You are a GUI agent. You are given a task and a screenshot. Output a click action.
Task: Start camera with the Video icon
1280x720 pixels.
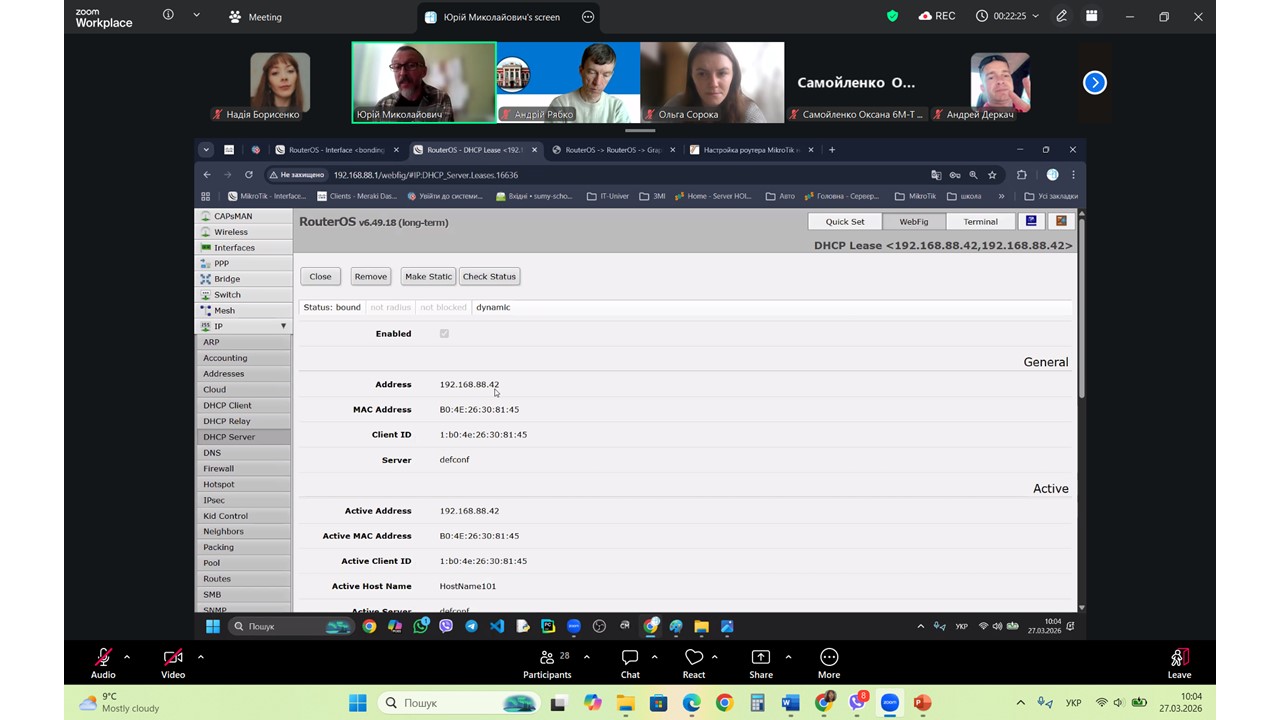pos(173,658)
